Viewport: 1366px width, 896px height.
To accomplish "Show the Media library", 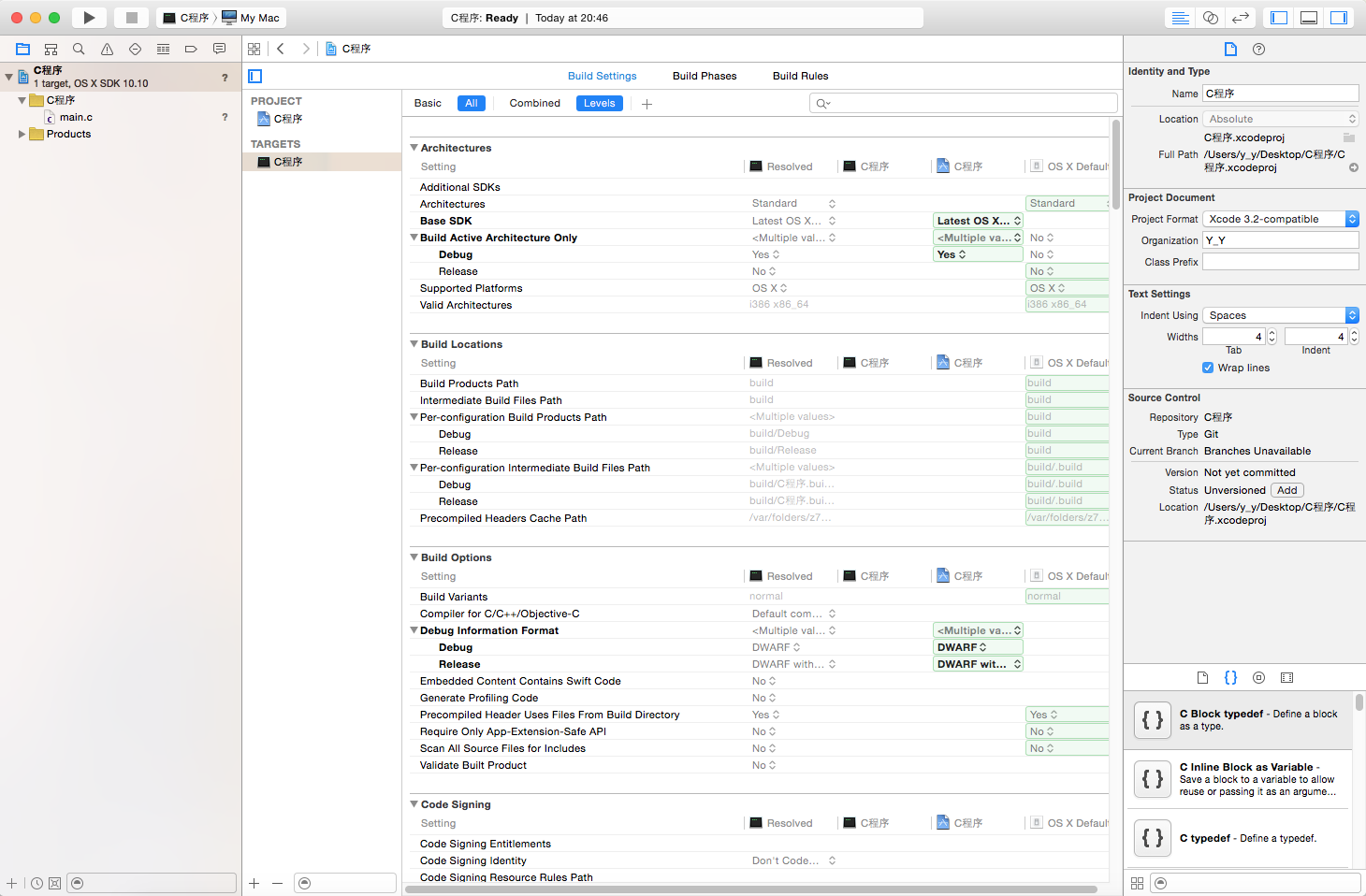I will coord(1286,677).
